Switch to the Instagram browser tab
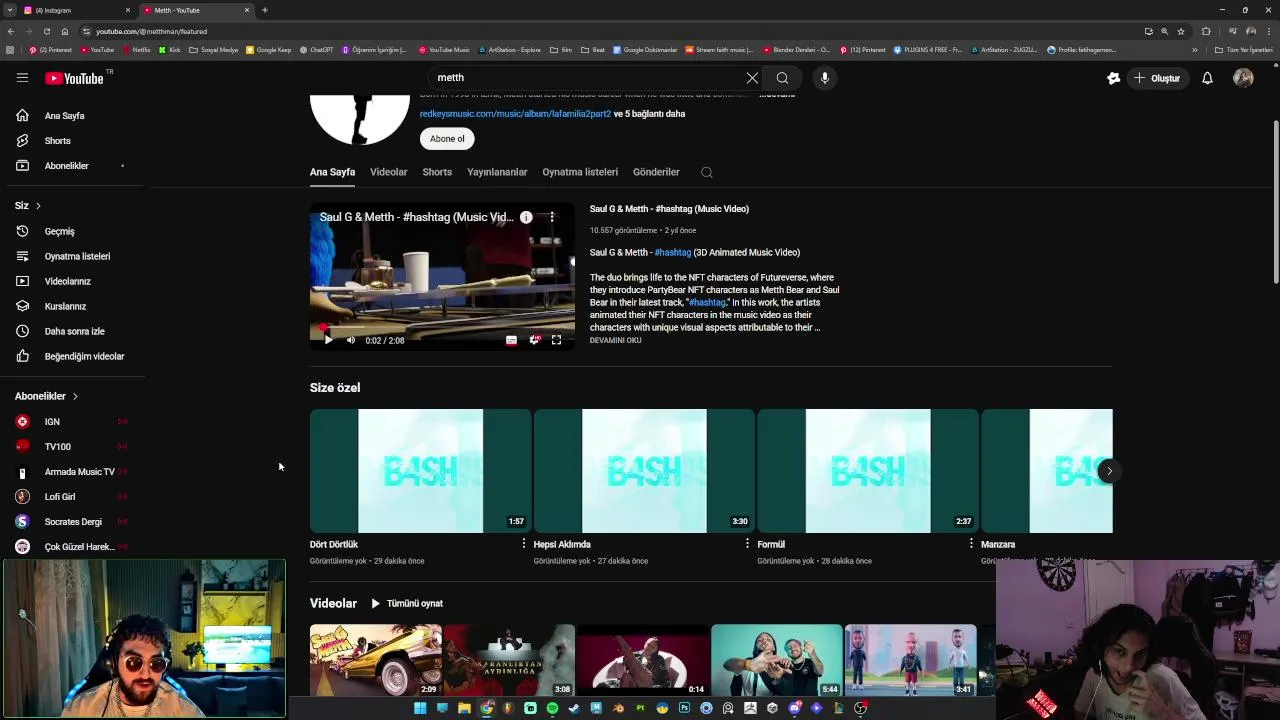The image size is (1280, 720). coord(78,10)
